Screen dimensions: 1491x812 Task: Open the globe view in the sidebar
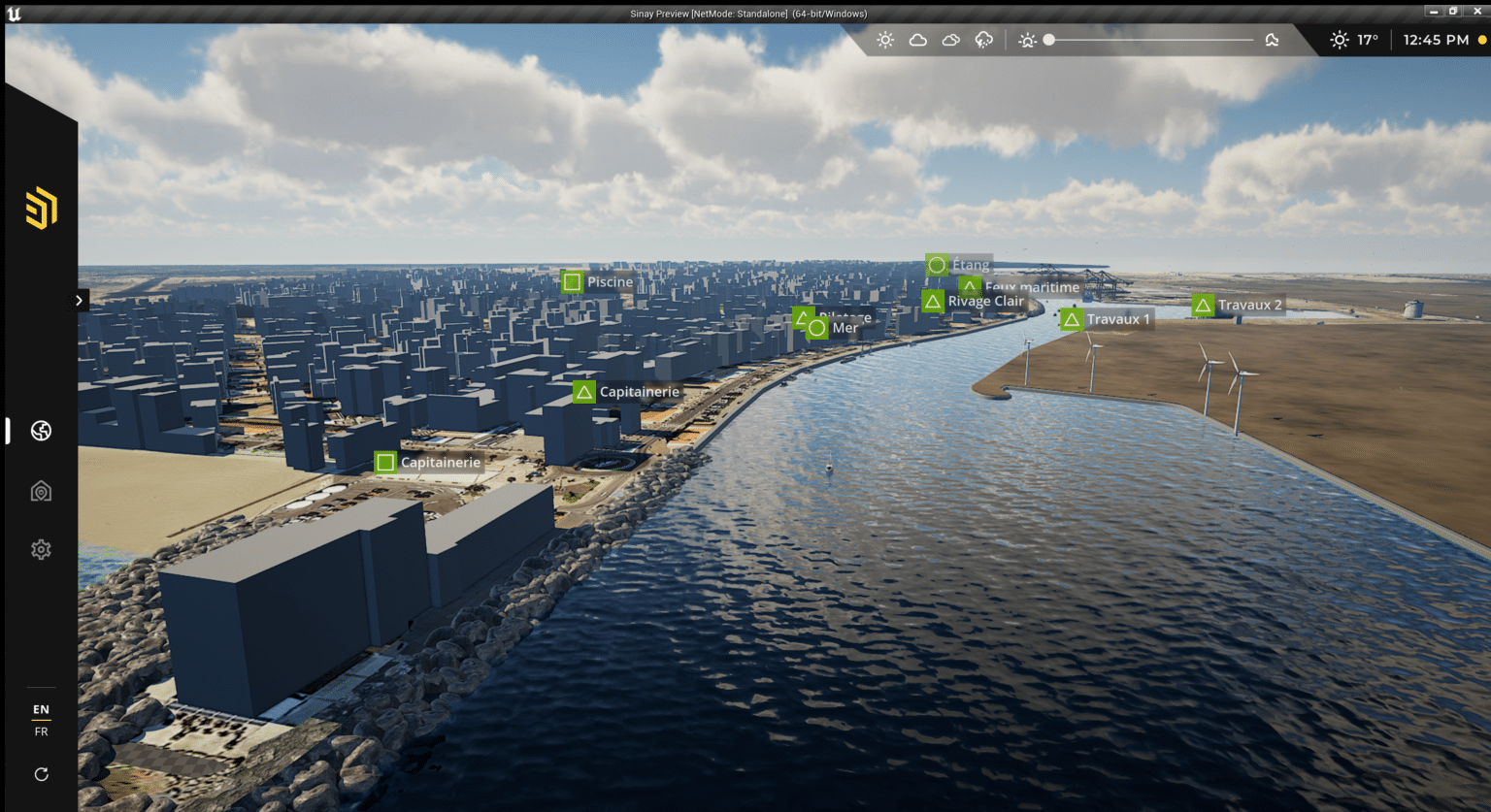click(x=41, y=430)
